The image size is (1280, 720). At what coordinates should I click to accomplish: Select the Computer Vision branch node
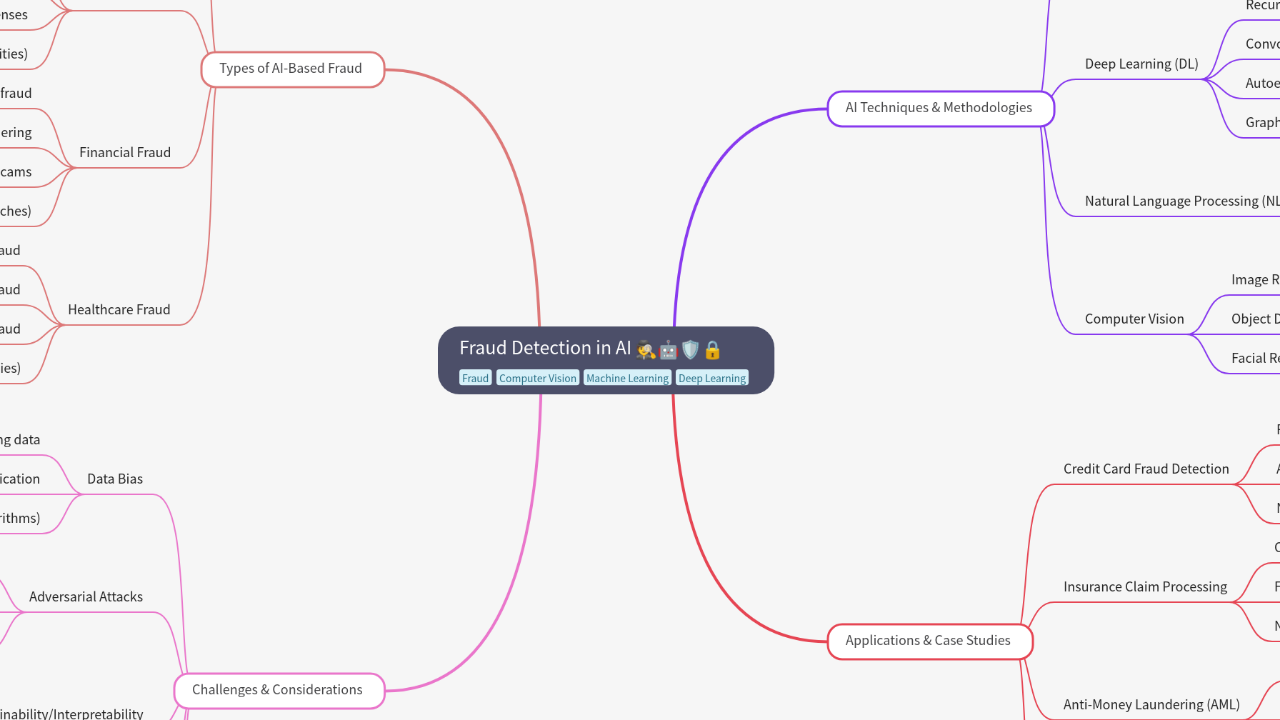click(1135, 319)
